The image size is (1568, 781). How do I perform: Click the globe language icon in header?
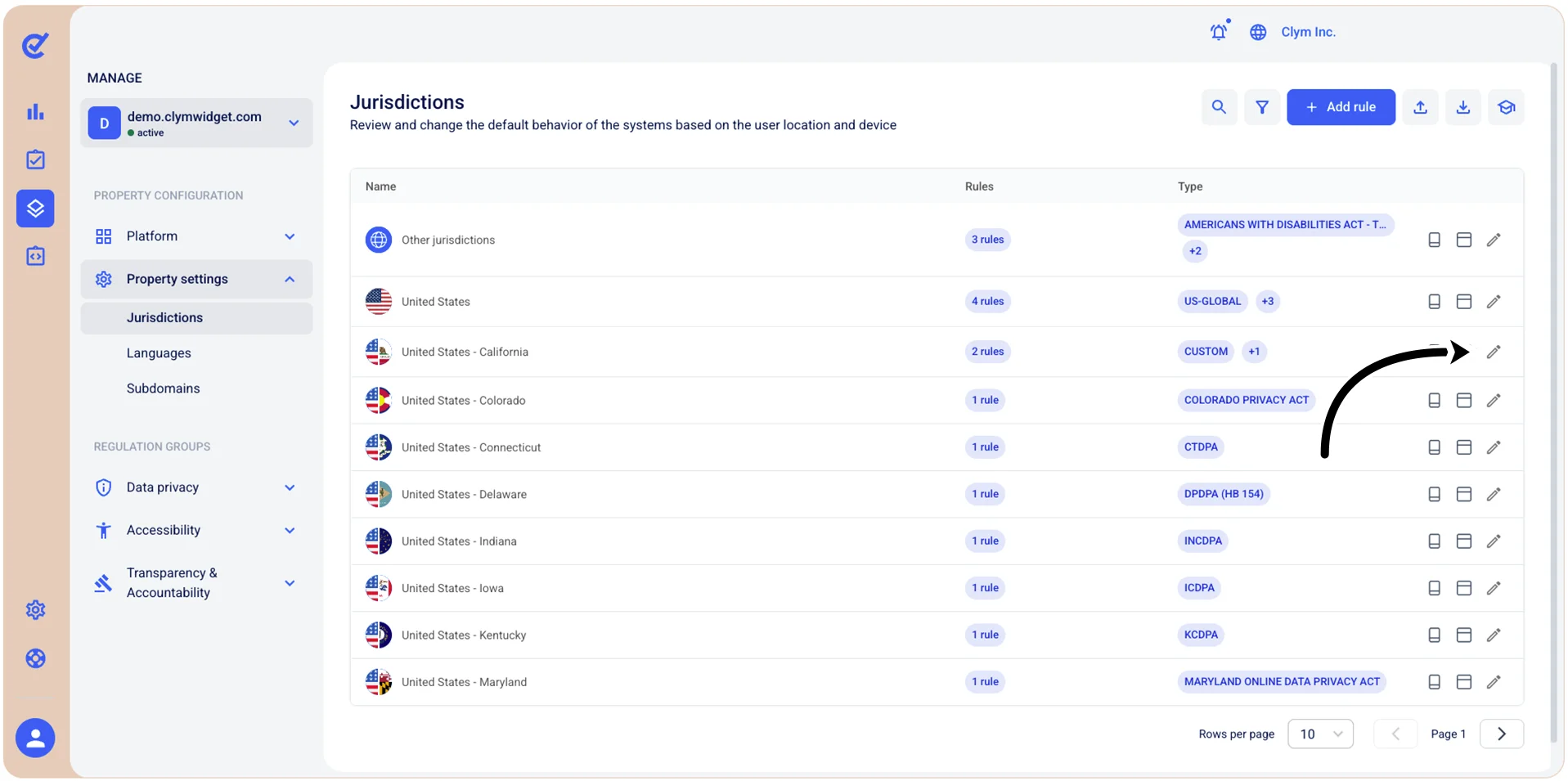point(1258,32)
